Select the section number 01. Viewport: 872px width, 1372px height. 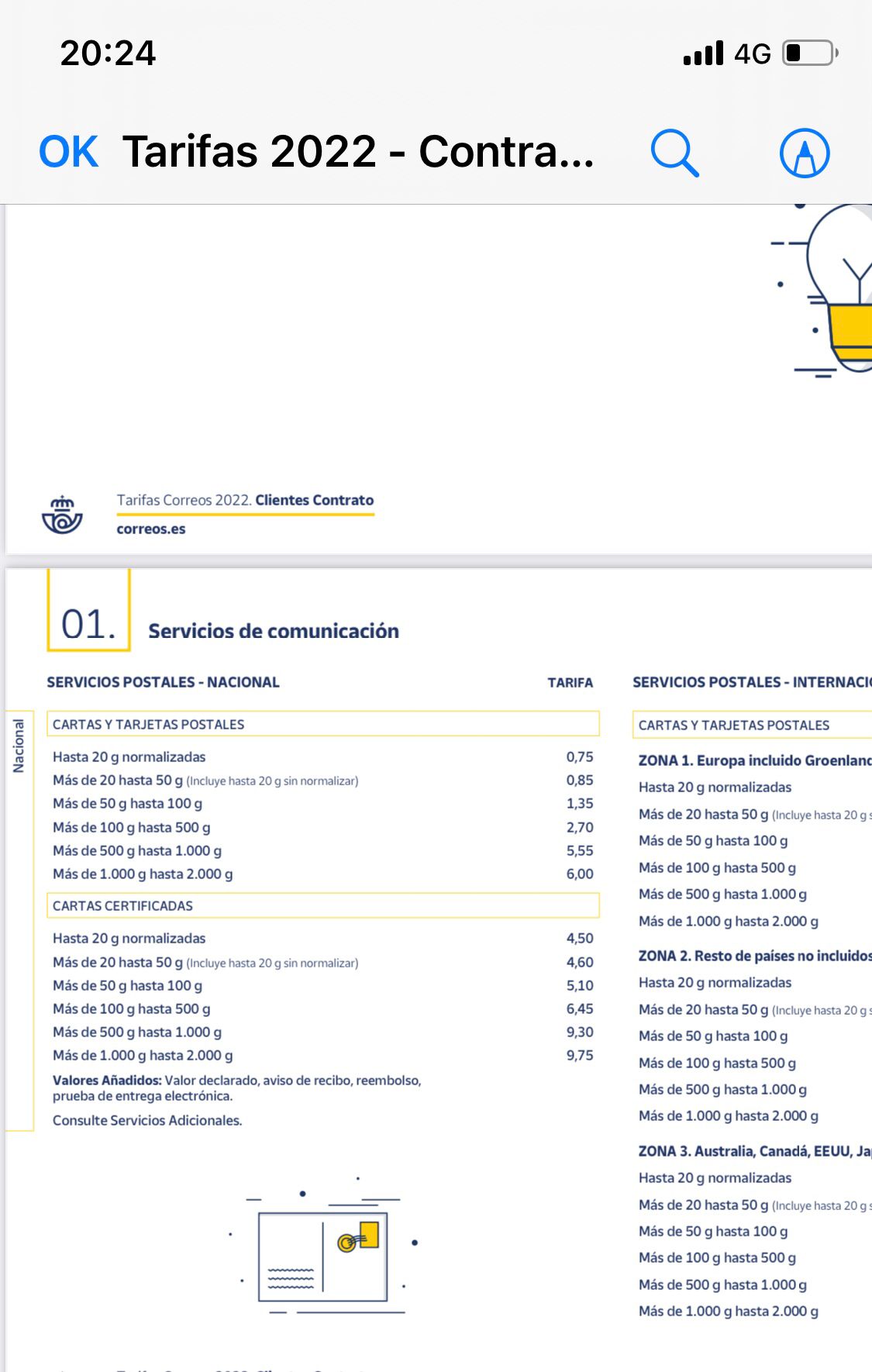(88, 624)
